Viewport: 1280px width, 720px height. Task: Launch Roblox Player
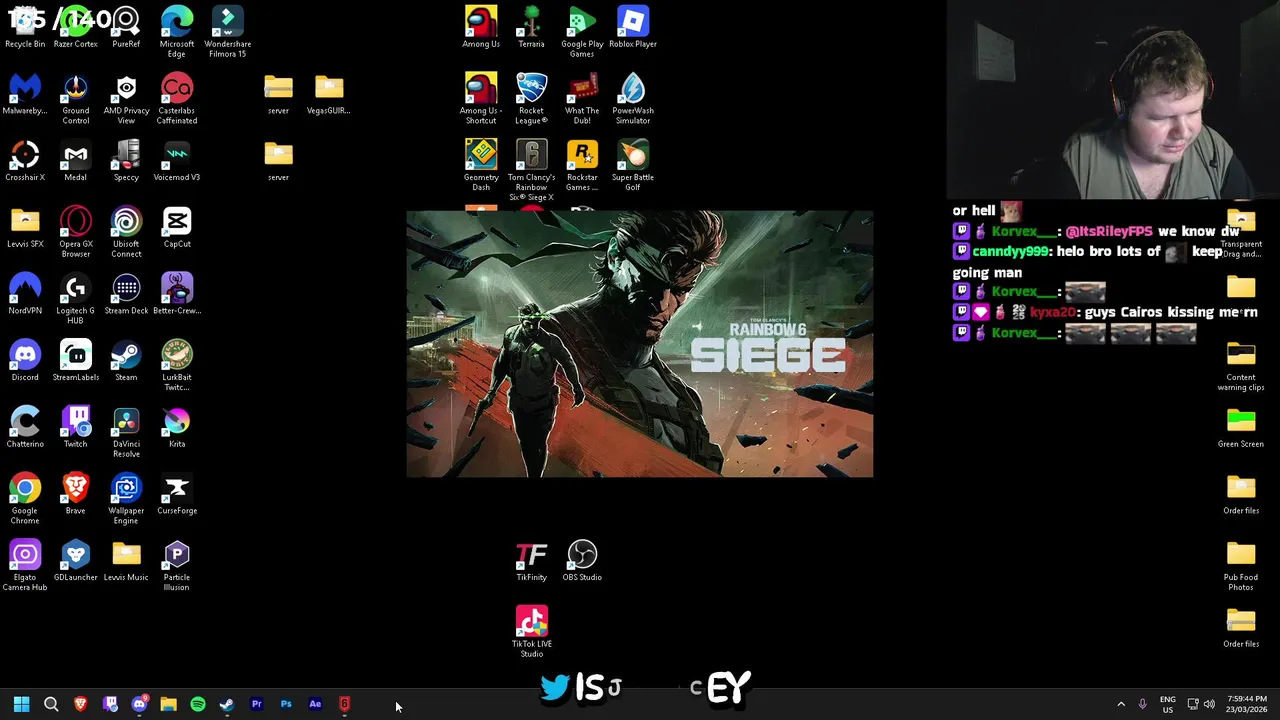(x=633, y=27)
